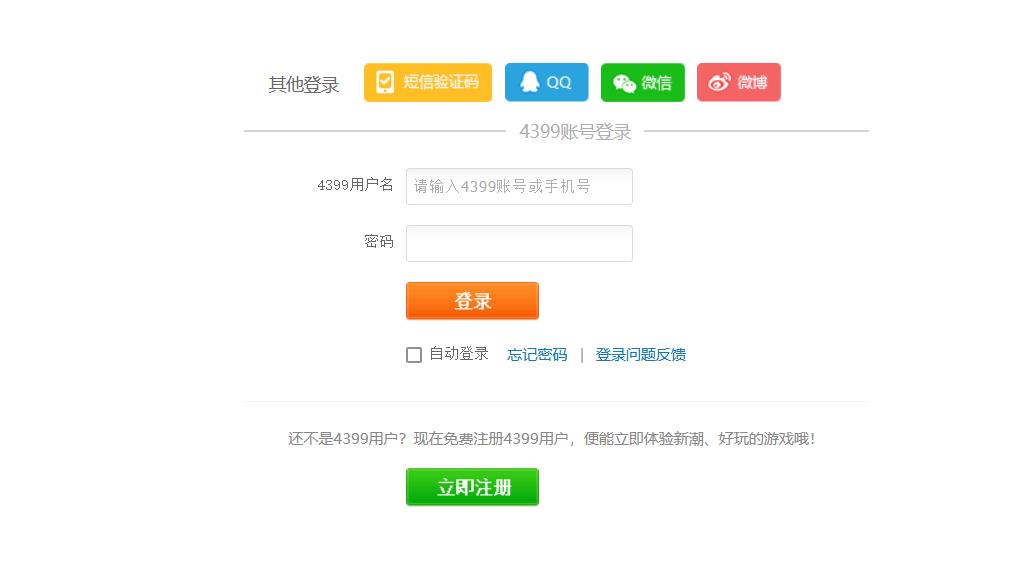Screen dimensions: 1013x561
Task: Focus the 4399用户名 input field
Action: pyautogui.click(x=519, y=187)
